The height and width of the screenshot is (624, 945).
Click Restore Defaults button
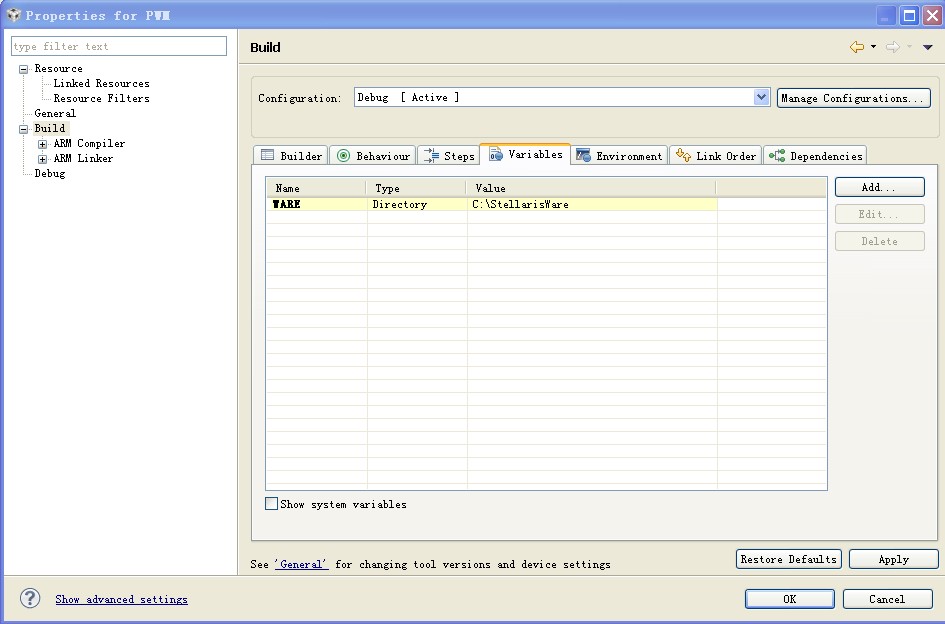(788, 559)
